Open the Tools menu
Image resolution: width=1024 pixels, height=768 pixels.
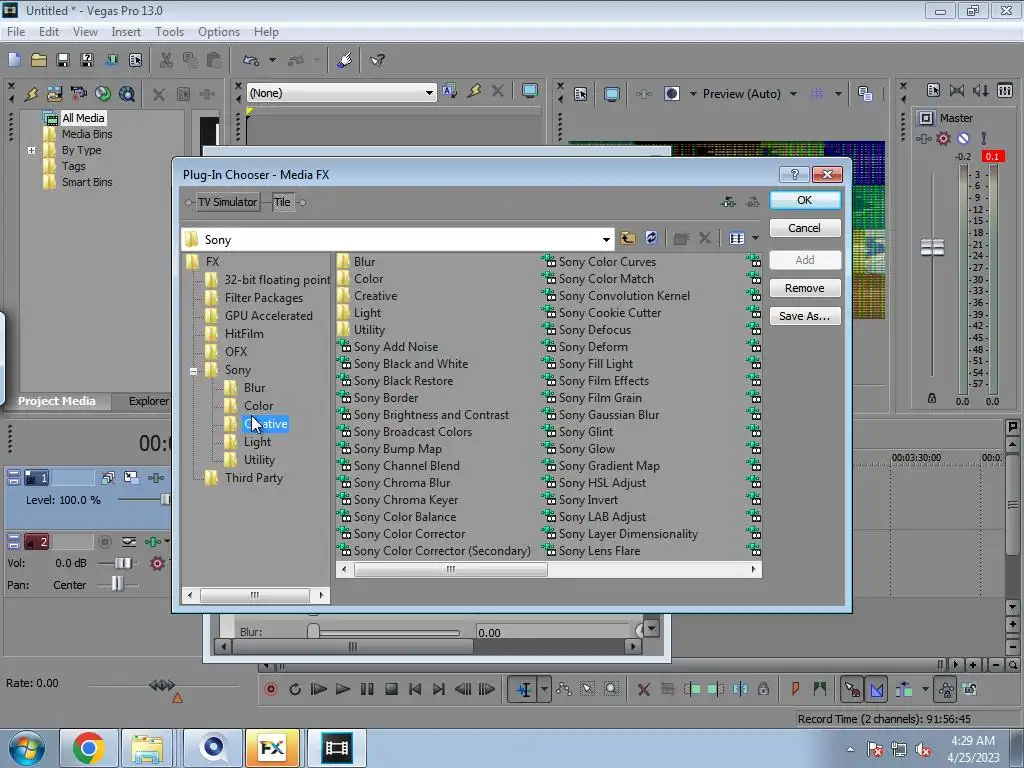tap(169, 31)
